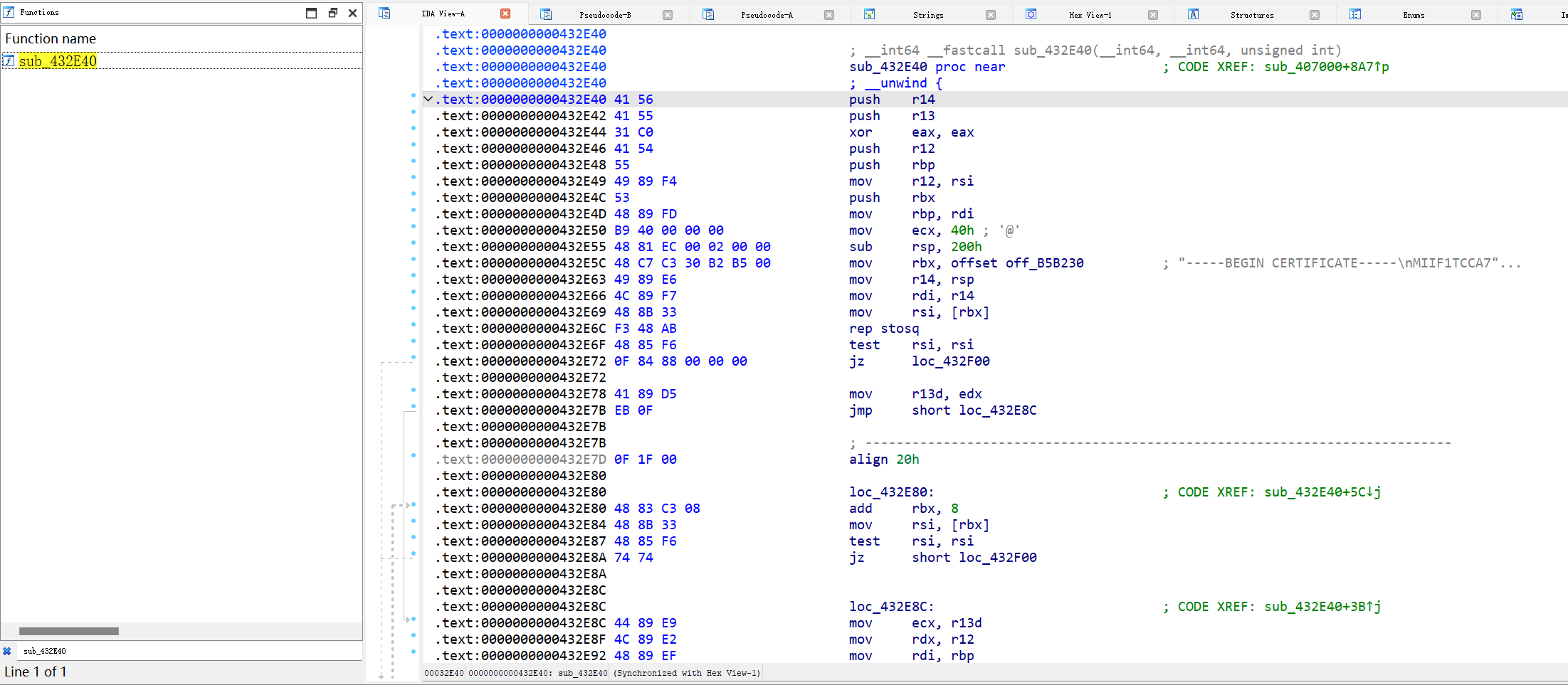Close the Pseudocode-B tab
This screenshot has height=685, width=1568.
(x=668, y=15)
